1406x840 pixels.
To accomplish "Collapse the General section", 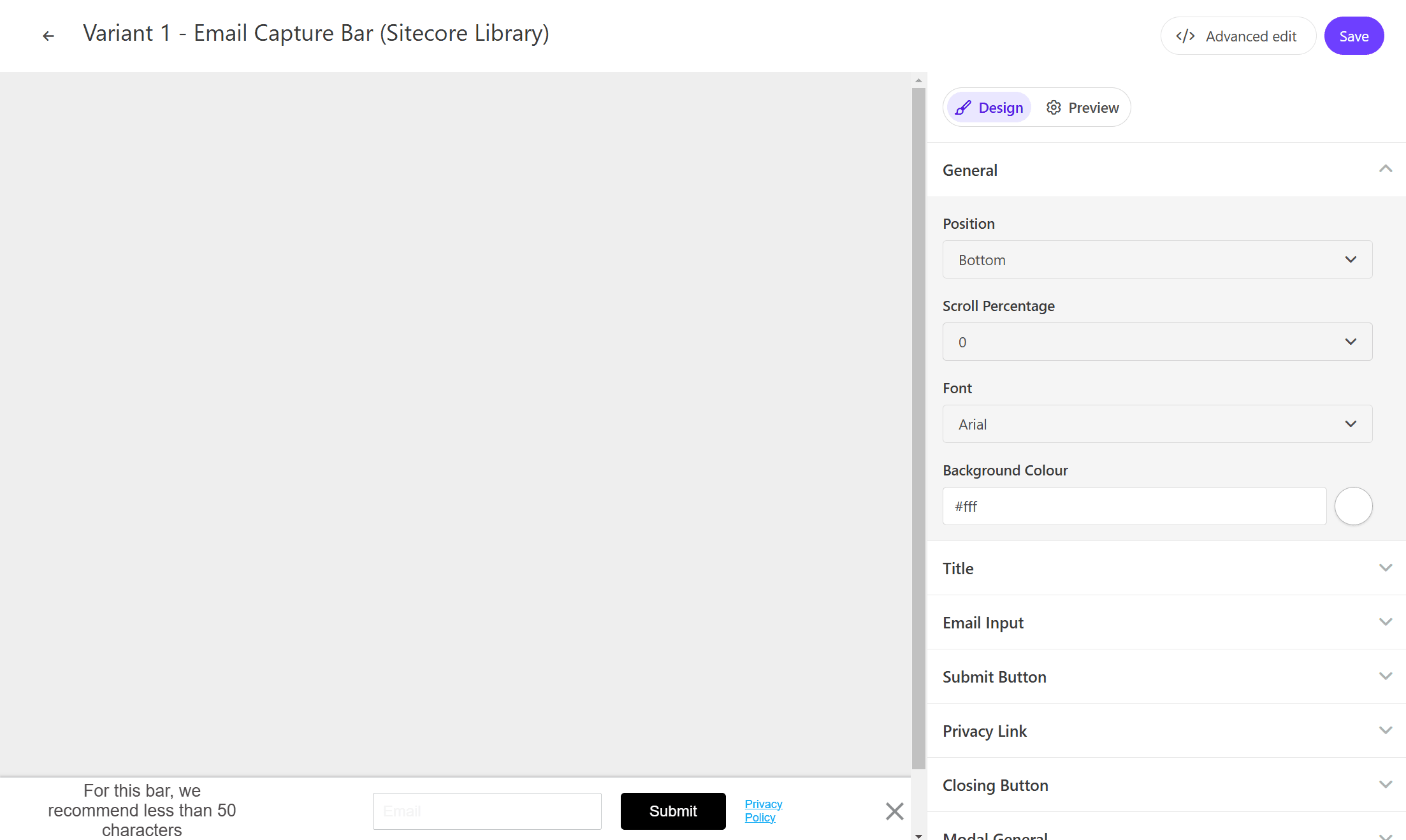I will coord(1385,170).
